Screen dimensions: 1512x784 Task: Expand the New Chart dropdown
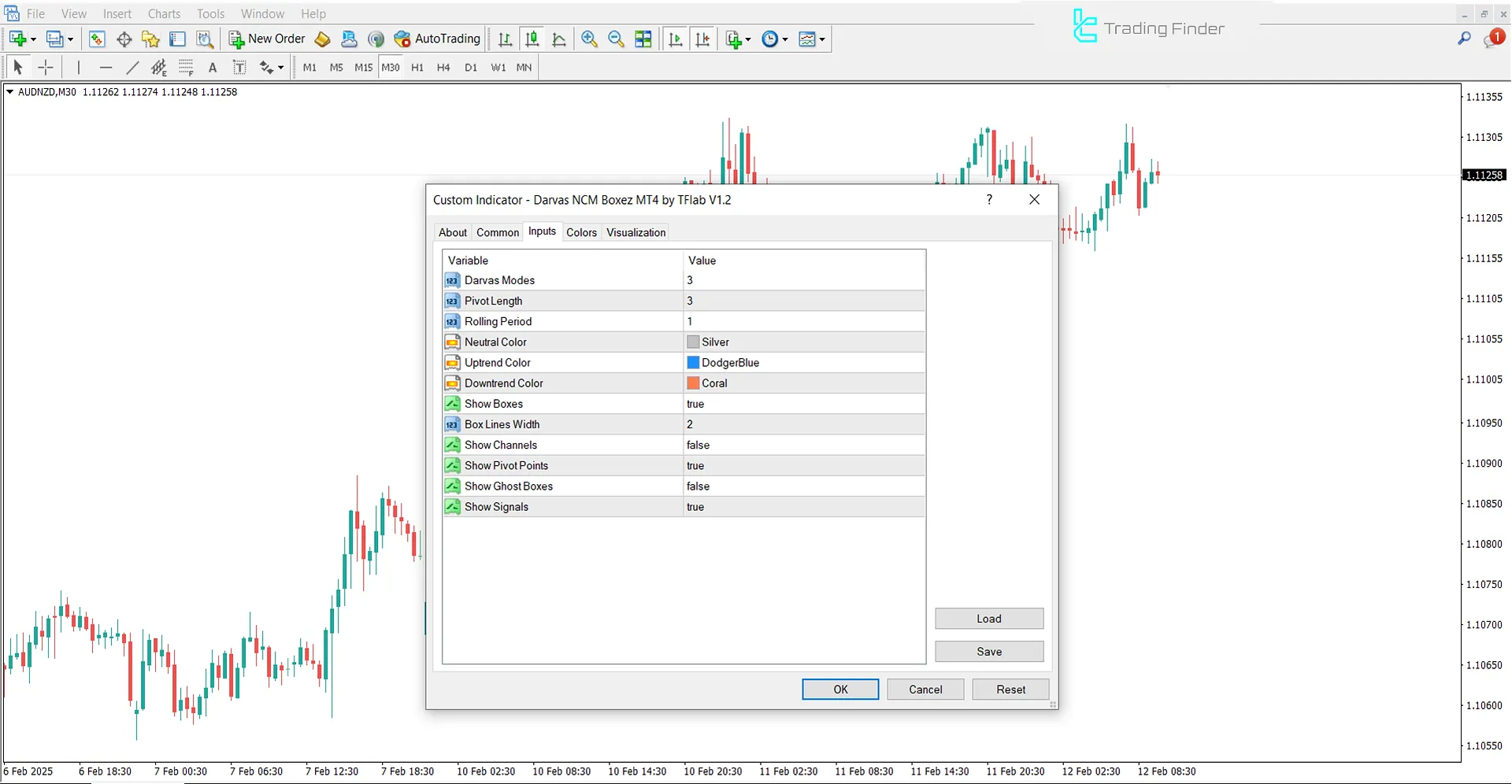point(31,39)
